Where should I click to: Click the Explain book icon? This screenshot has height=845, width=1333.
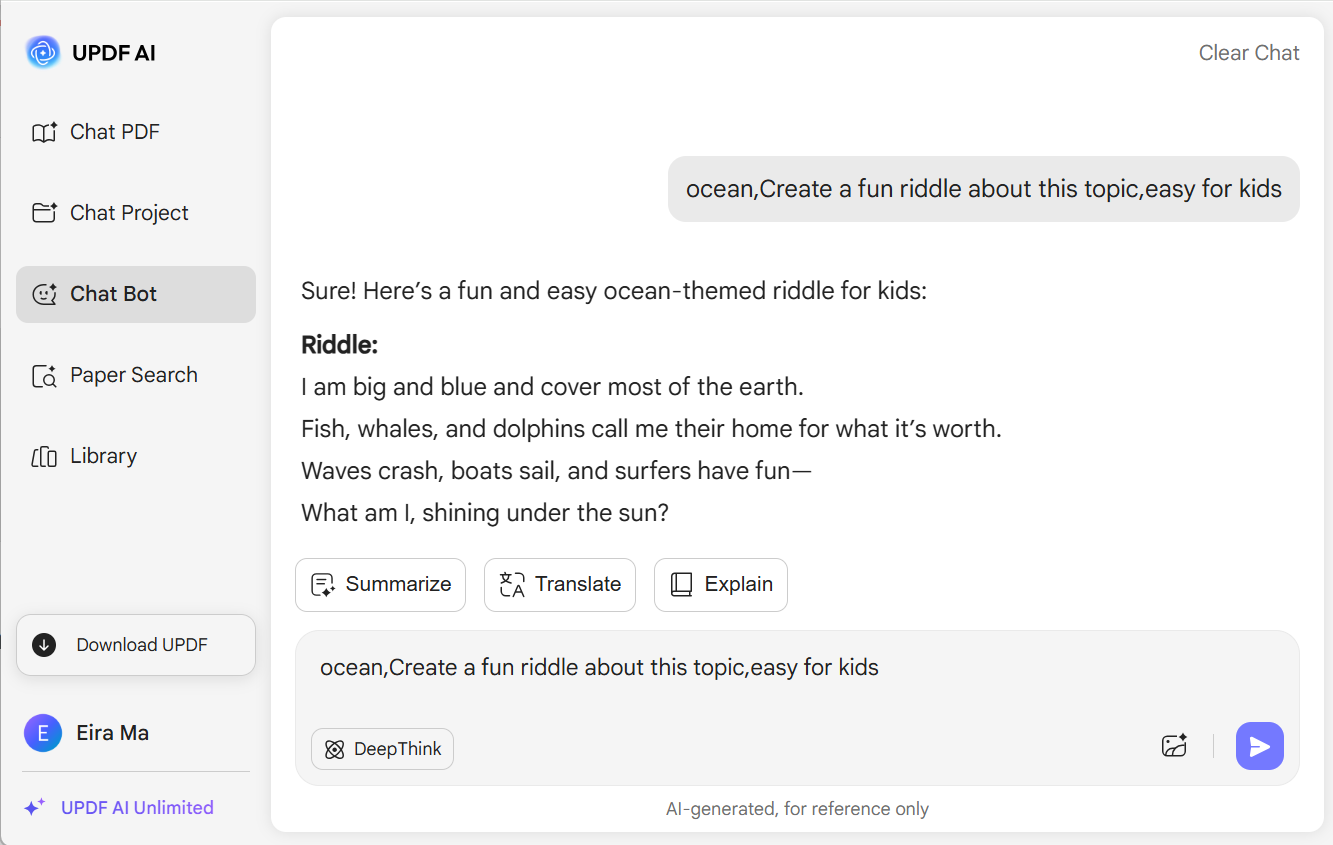point(681,585)
